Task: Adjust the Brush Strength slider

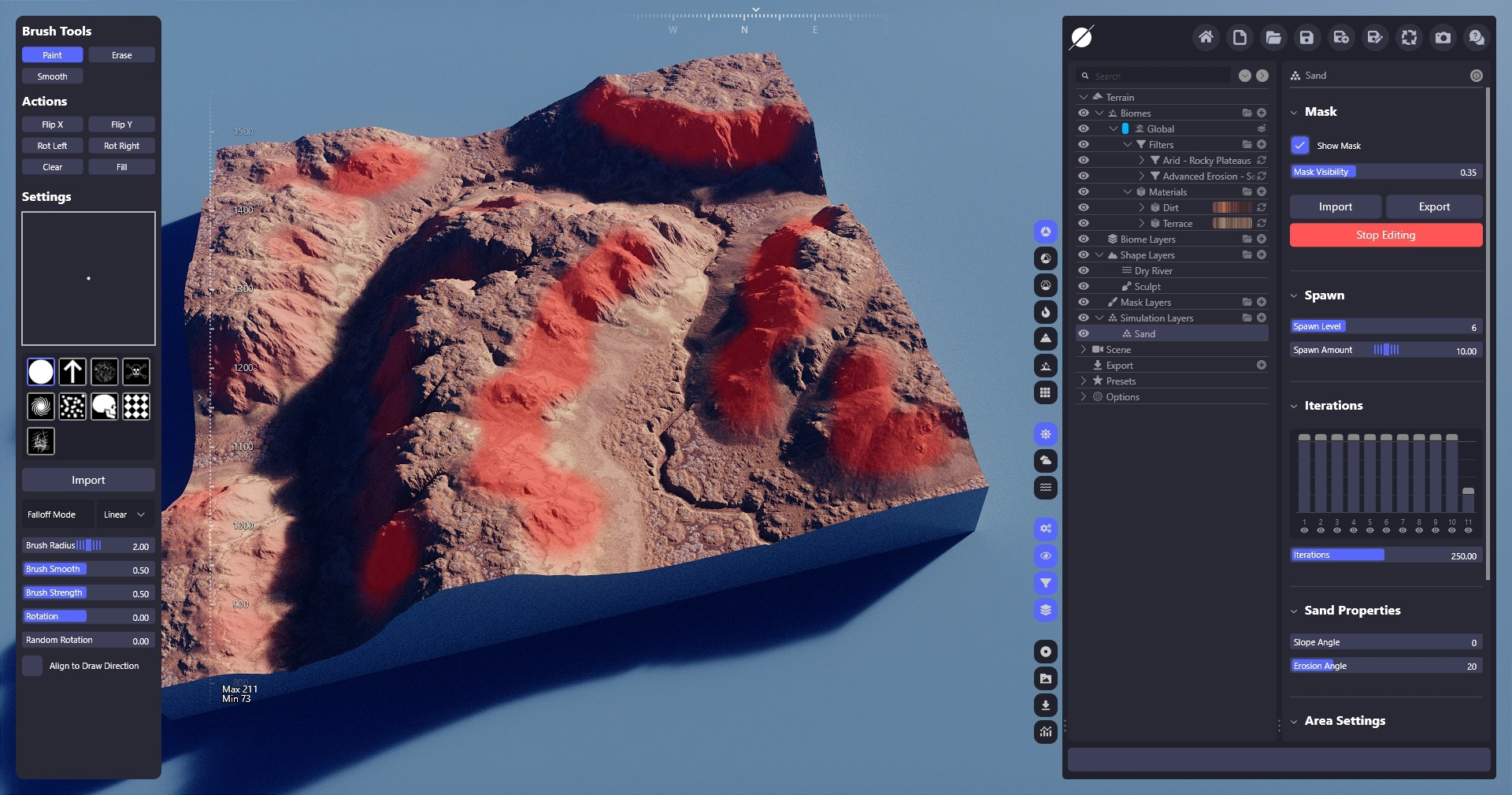Action: pyautogui.click(x=87, y=593)
